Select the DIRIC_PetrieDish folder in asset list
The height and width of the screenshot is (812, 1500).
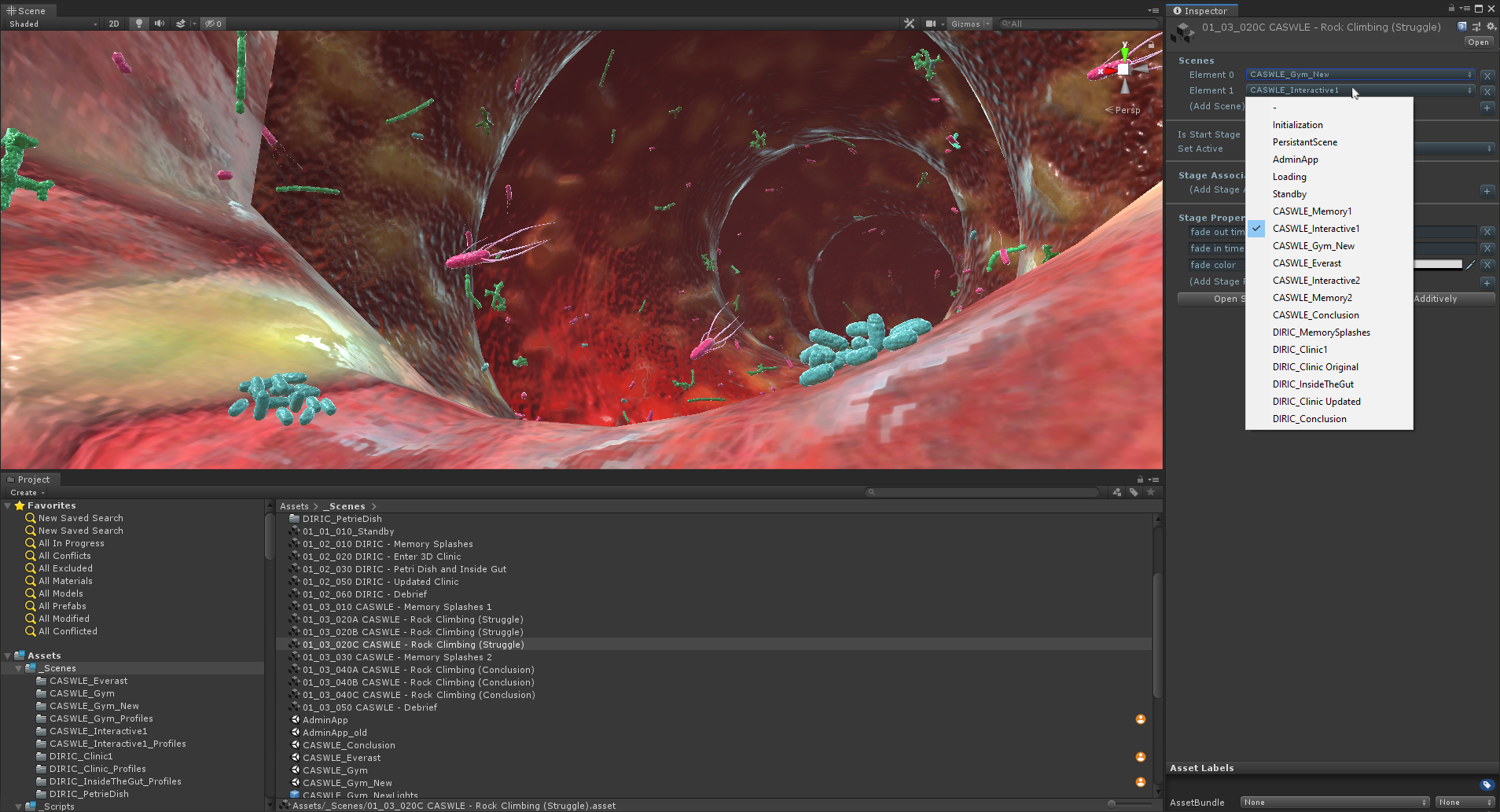coord(342,519)
